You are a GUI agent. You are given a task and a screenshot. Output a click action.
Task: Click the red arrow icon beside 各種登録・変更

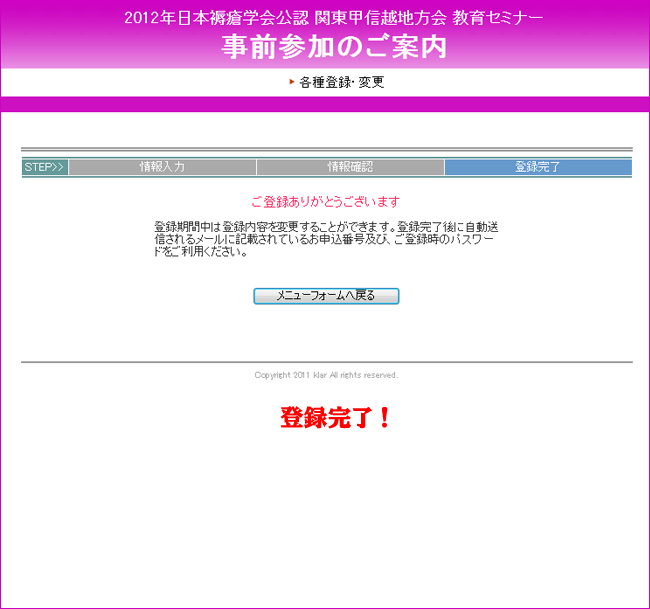pos(292,82)
